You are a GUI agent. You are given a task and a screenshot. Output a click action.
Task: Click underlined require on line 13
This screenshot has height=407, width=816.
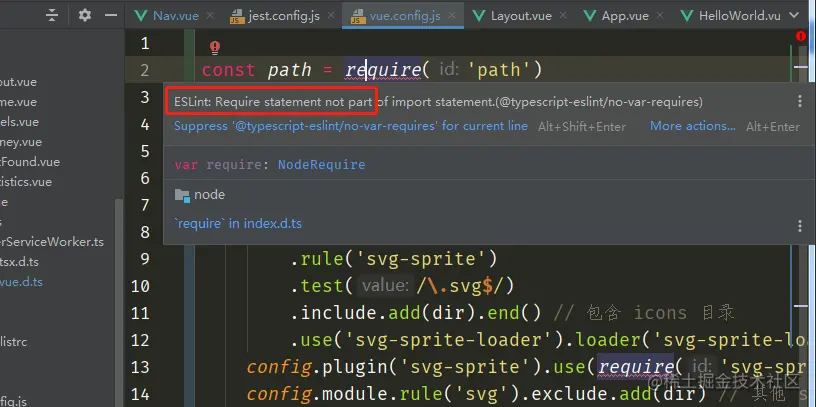[x=635, y=367]
